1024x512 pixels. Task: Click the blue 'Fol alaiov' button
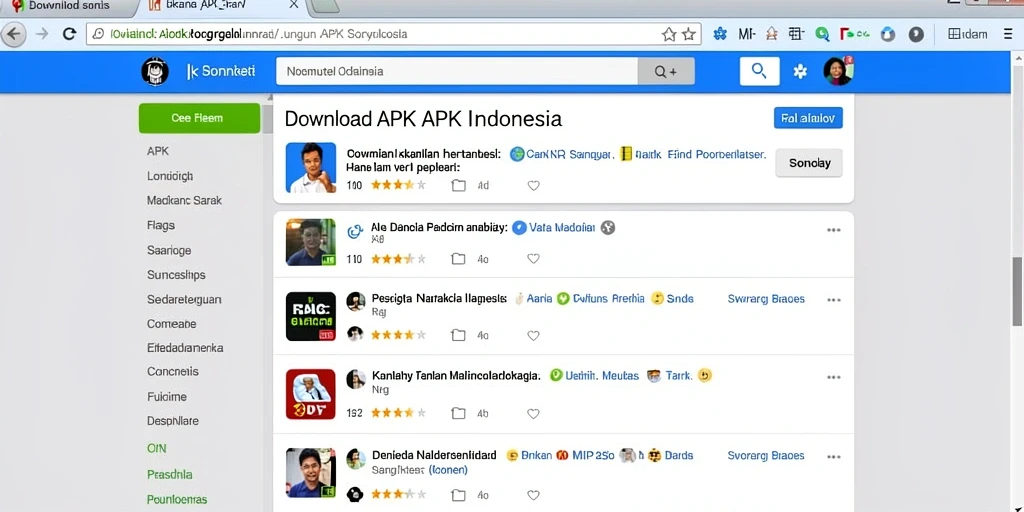pos(808,118)
